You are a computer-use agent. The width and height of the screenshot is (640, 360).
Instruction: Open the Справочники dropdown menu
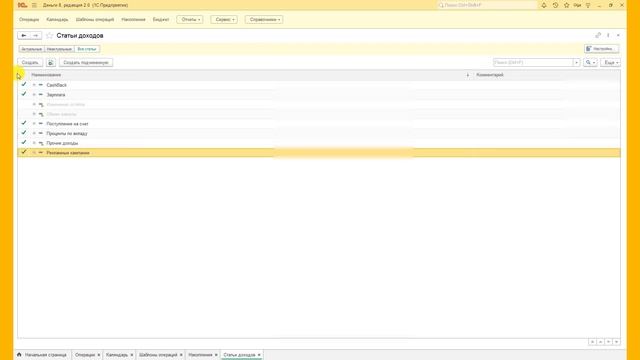click(x=264, y=20)
